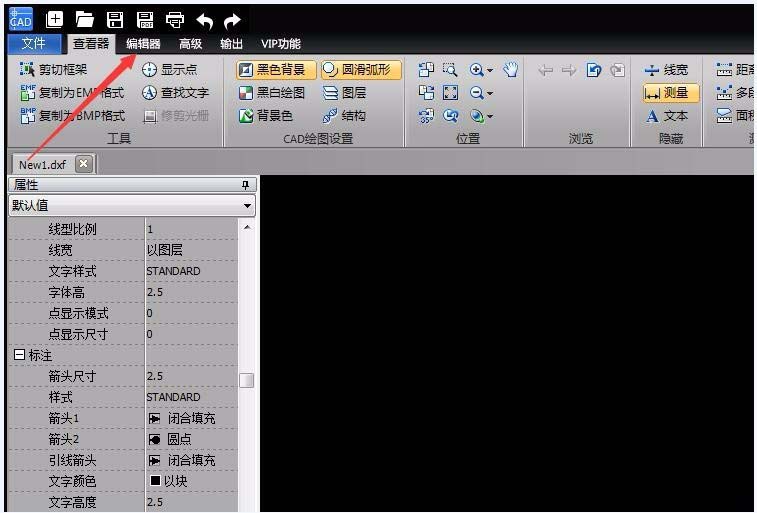757x513 pixels.
Task: Open the 图层 layers dialog
Action: (x=344, y=93)
